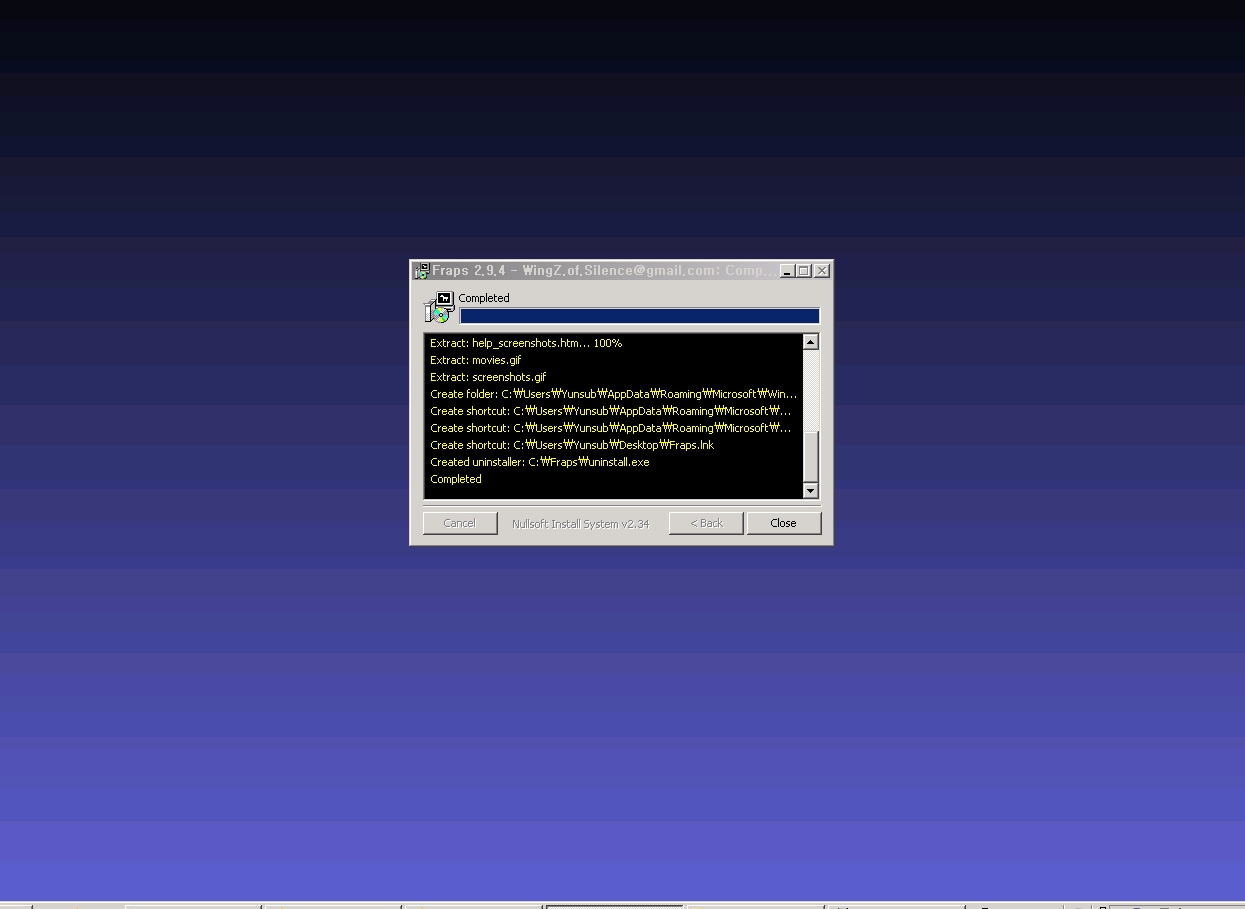Click the computer and CD setup icon
Image resolution: width=1245 pixels, height=909 pixels.
pyautogui.click(x=439, y=308)
